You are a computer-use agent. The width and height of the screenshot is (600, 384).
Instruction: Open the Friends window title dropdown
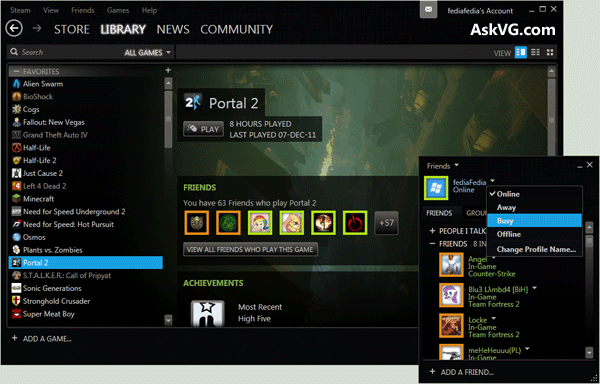pos(457,166)
